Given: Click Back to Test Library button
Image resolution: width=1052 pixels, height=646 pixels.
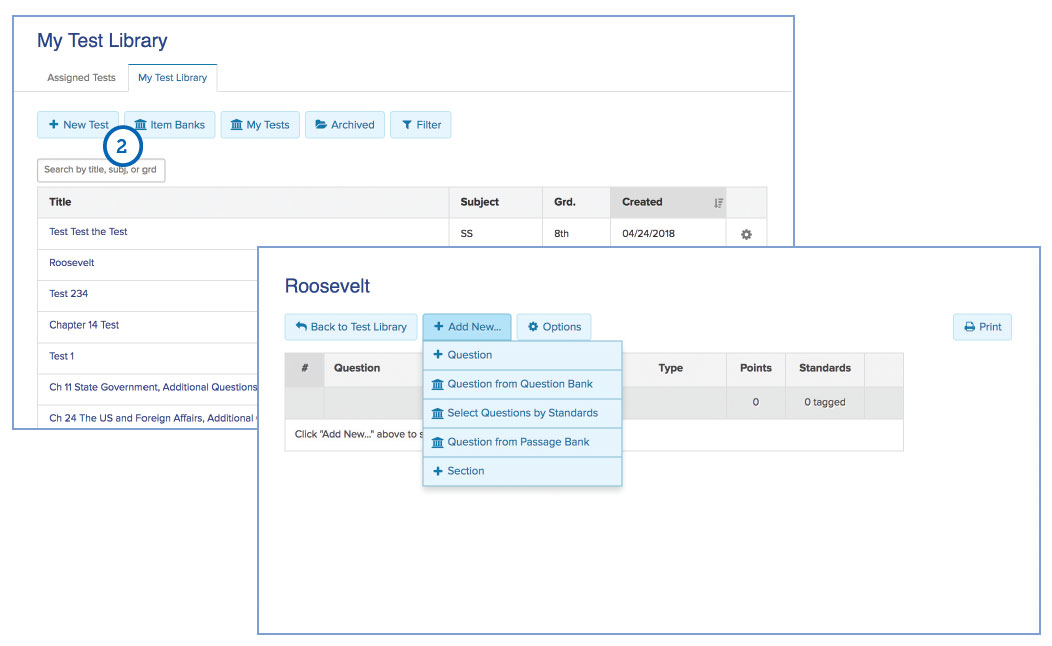Looking at the screenshot, I should pos(351,327).
